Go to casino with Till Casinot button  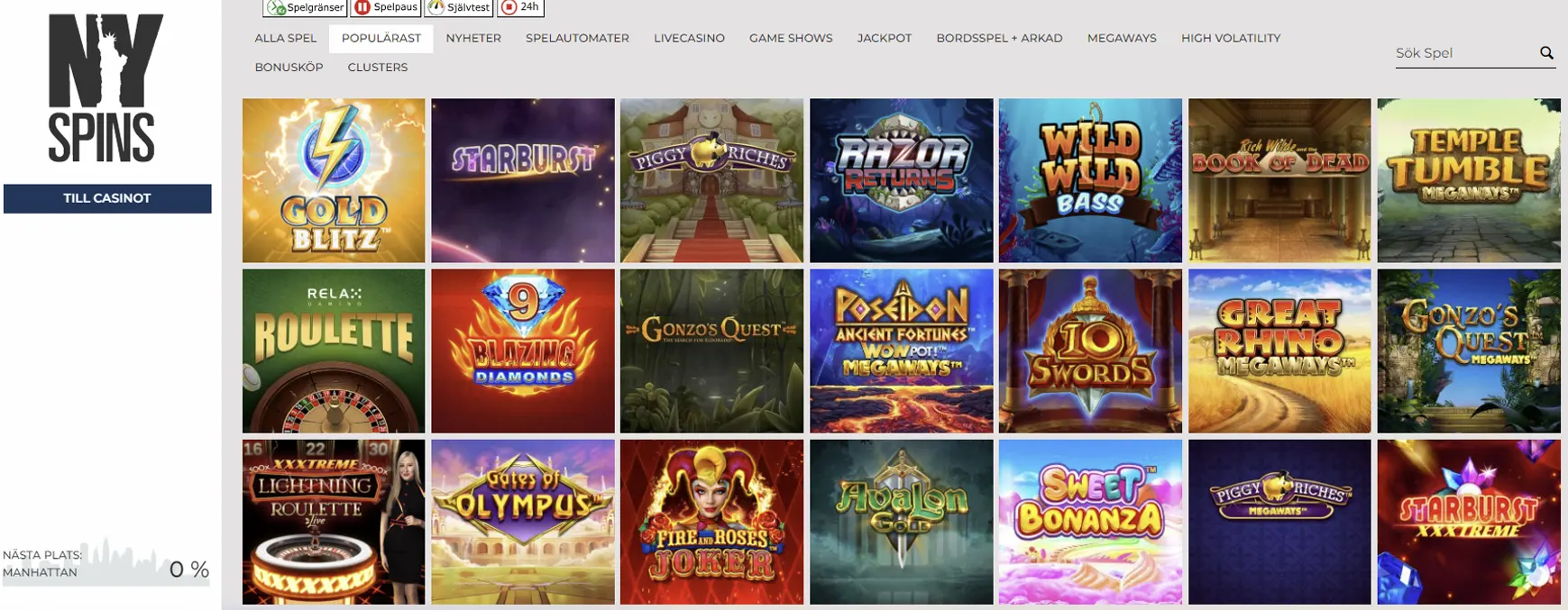click(107, 198)
